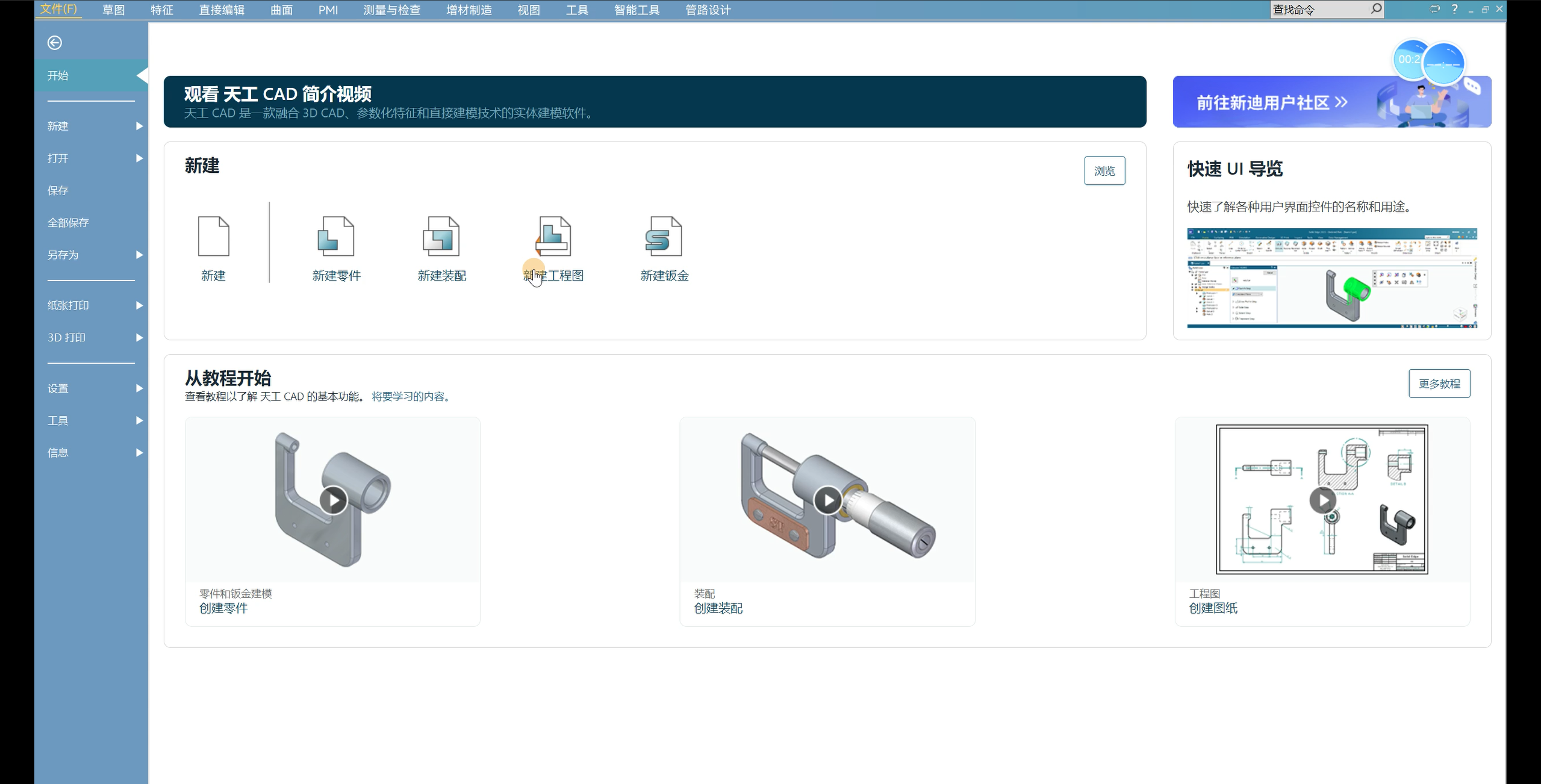1541x784 pixels.
Task: Expand the sidebar 工具 submenu
Action: tap(139, 420)
